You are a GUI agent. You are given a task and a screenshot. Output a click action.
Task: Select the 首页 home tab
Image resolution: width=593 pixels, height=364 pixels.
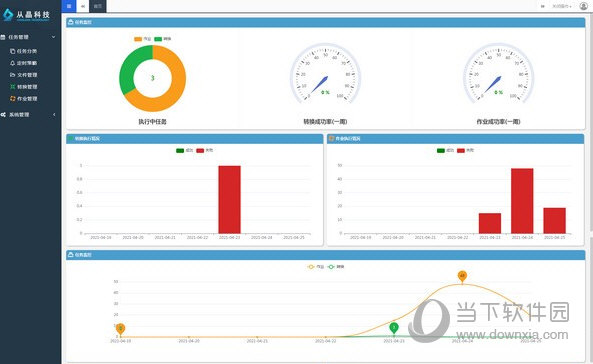click(x=98, y=6)
